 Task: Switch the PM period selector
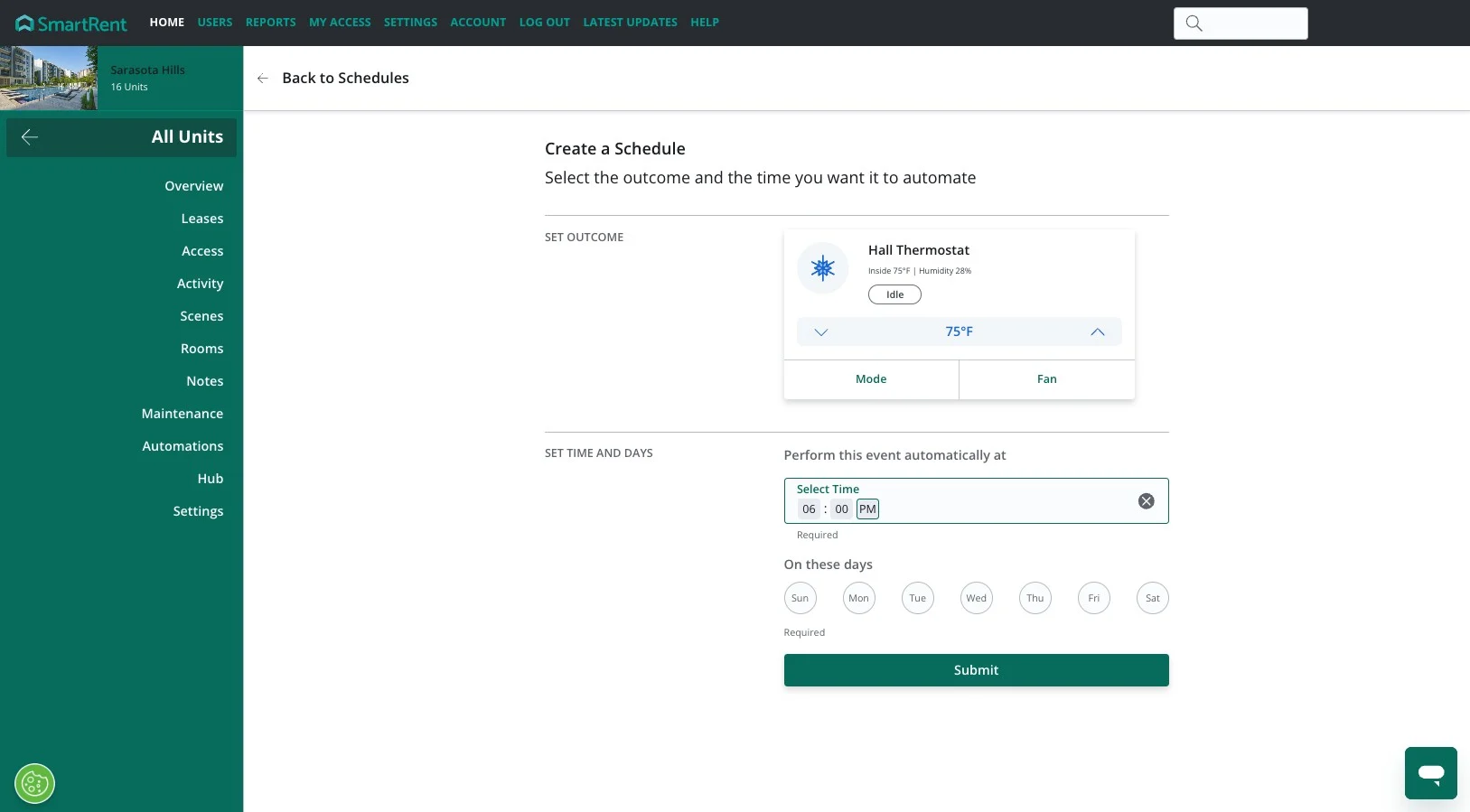click(867, 509)
